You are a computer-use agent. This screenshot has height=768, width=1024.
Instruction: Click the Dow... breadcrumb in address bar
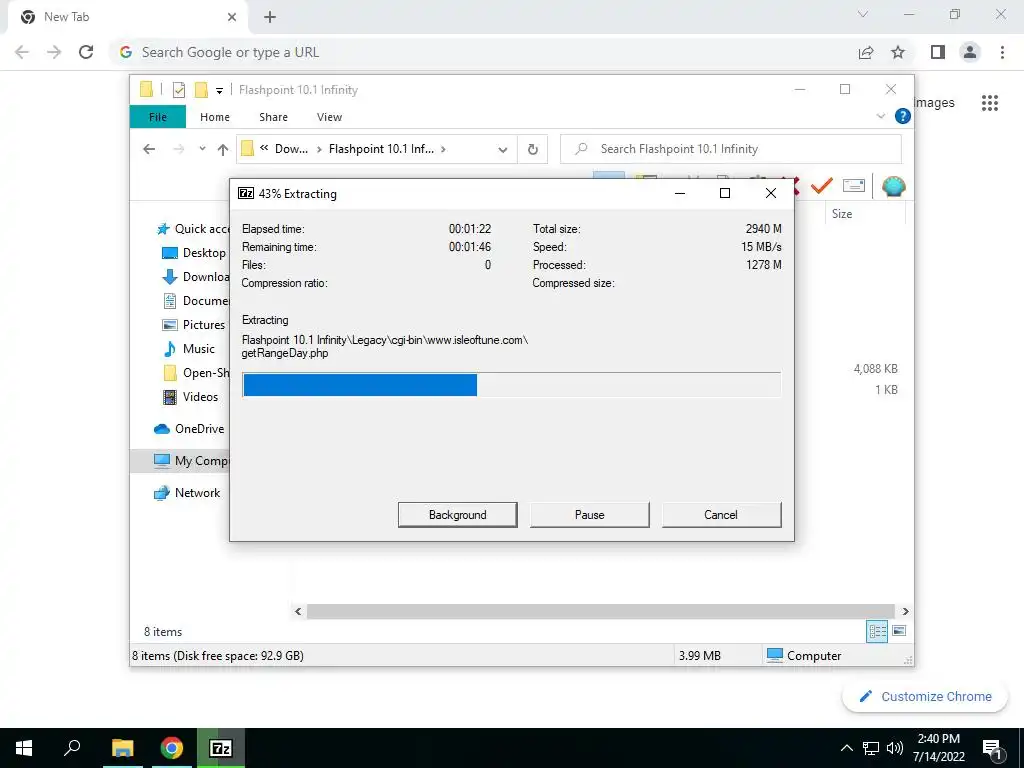pyautogui.click(x=291, y=149)
